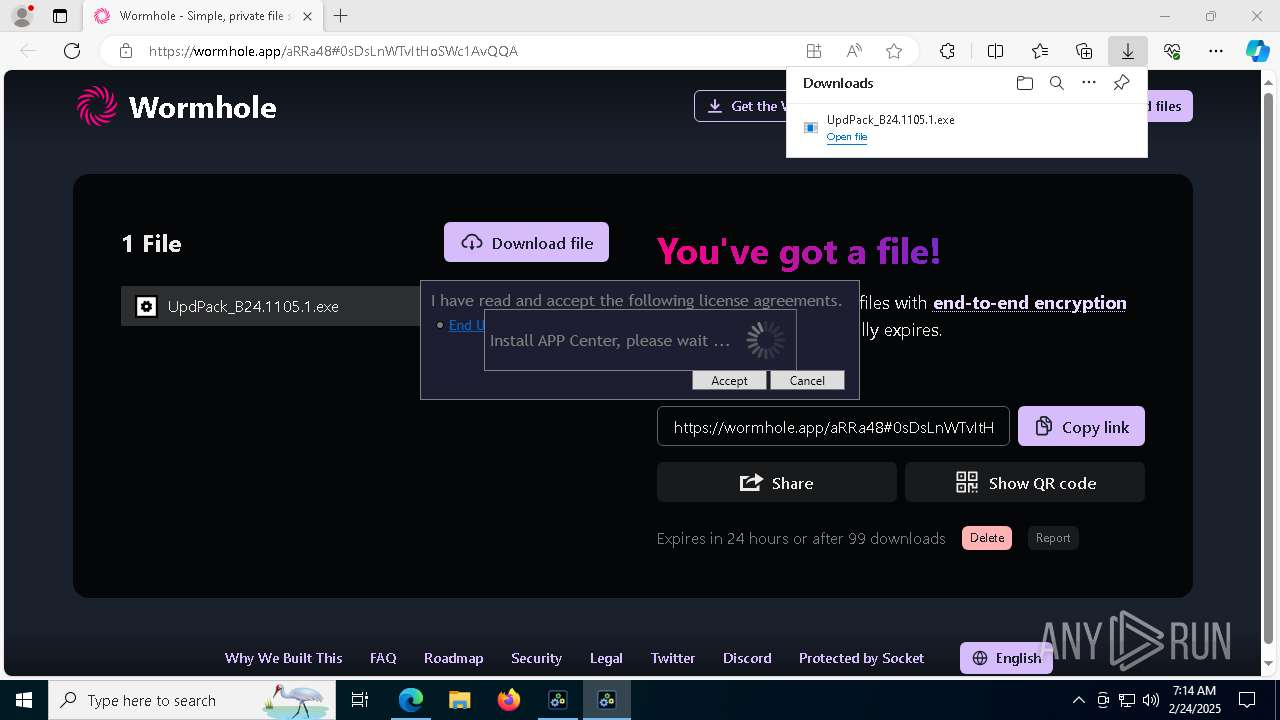This screenshot has height=720, width=1280.
Task: Open the Favorites list icon
Action: 1040,51
